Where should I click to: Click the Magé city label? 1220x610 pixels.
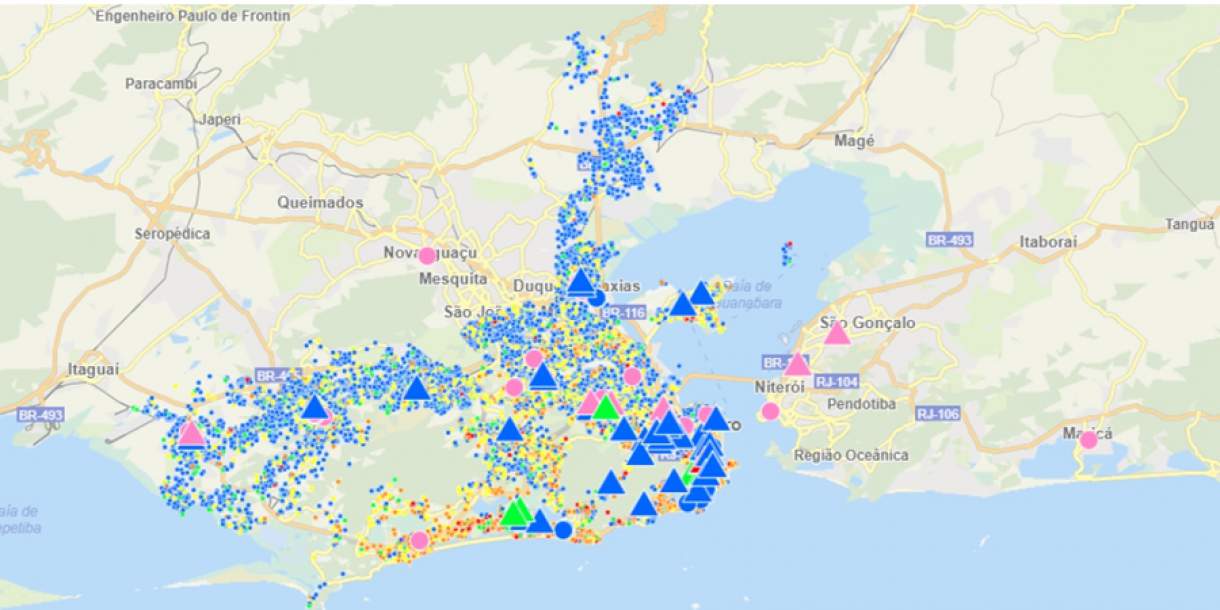(x=855, y=141)
